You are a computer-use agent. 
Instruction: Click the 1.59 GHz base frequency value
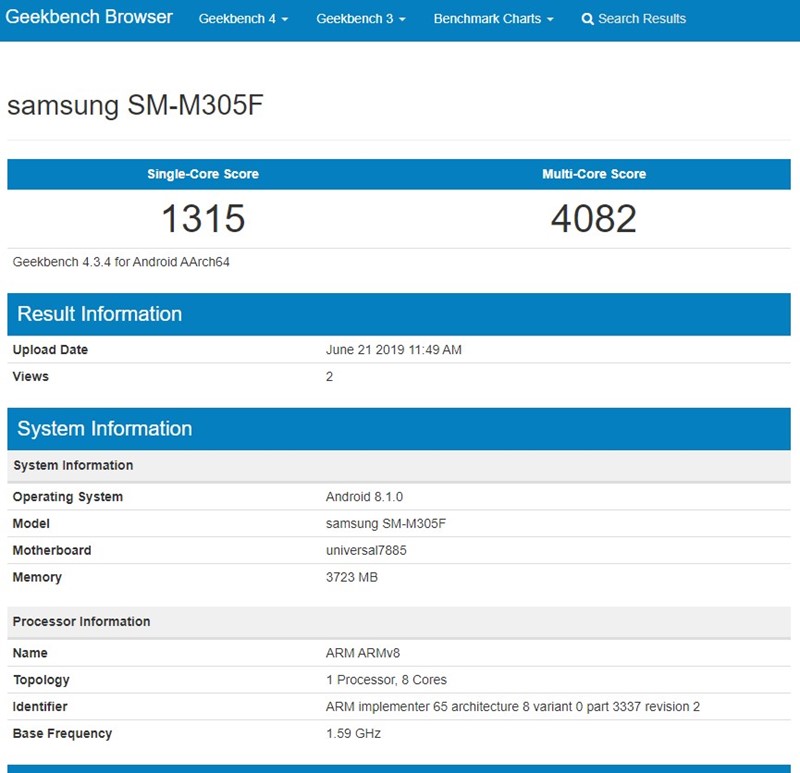(353, 733)
